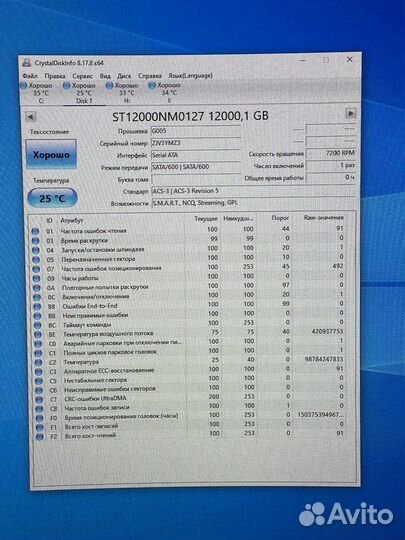This screenshot has width=405, height=540.
Task: Click status icon of attribute C8
Action: [40, 409]
